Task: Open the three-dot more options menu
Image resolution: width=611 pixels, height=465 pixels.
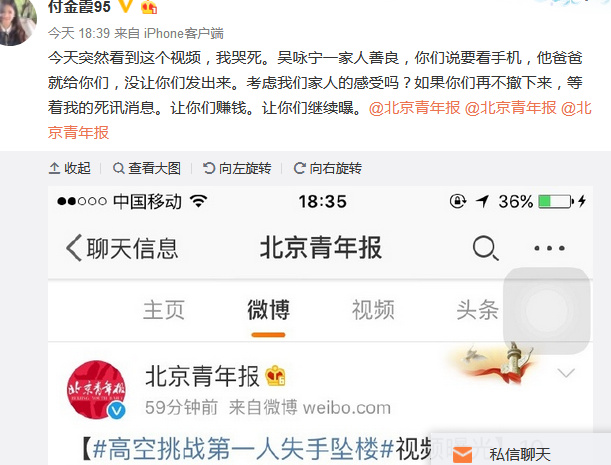Action: [549, 248]
